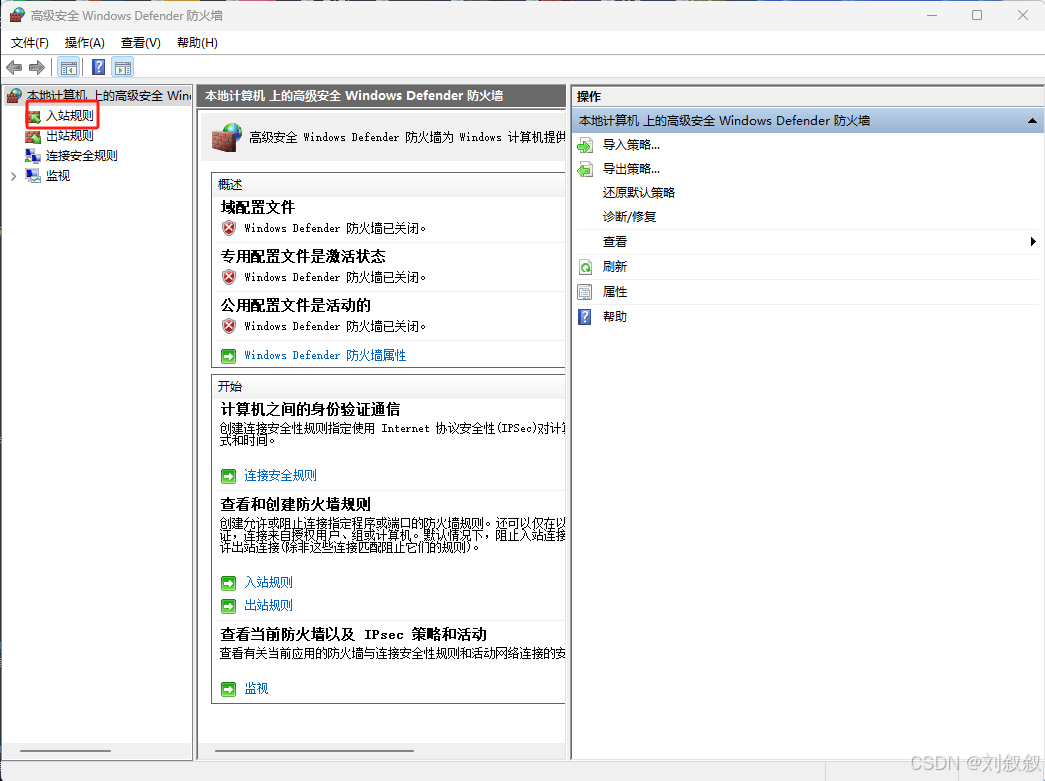Image resolution: width=1045 pixels, height=781 pixels.
Task: Click the Help question-mark toolbar icon
Action: tap(97, 67)
